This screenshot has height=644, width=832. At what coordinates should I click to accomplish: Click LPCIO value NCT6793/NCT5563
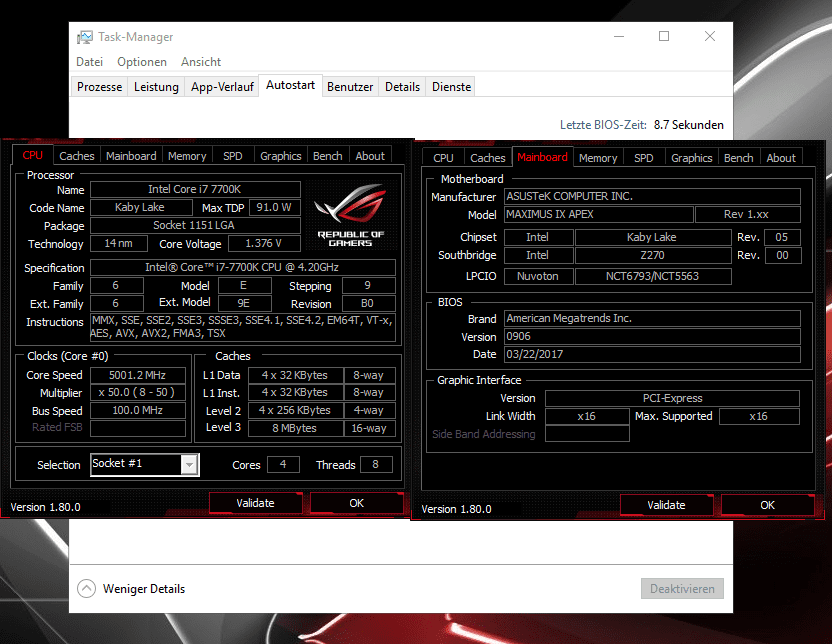[x=653, y=276]
